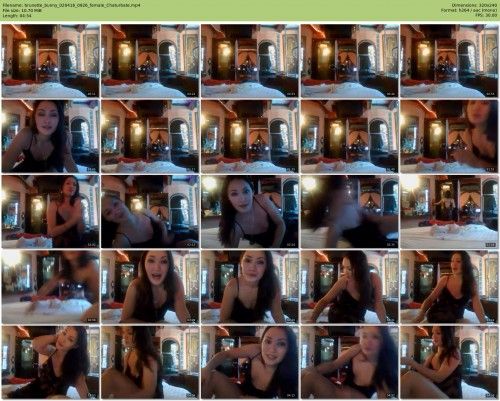The image size is (500, 401).
Task: Open bottom-row thumbnail of woman with hand behind head
Action: [50, 362]
